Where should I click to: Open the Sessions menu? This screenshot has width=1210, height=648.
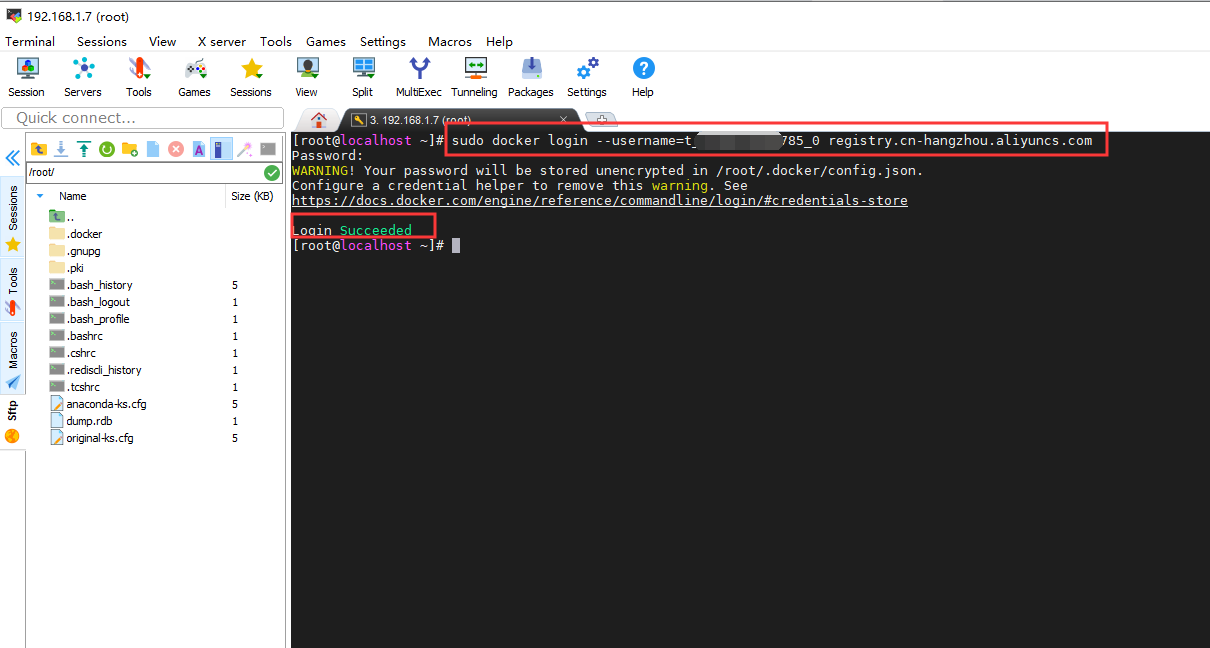pos(102,42)
